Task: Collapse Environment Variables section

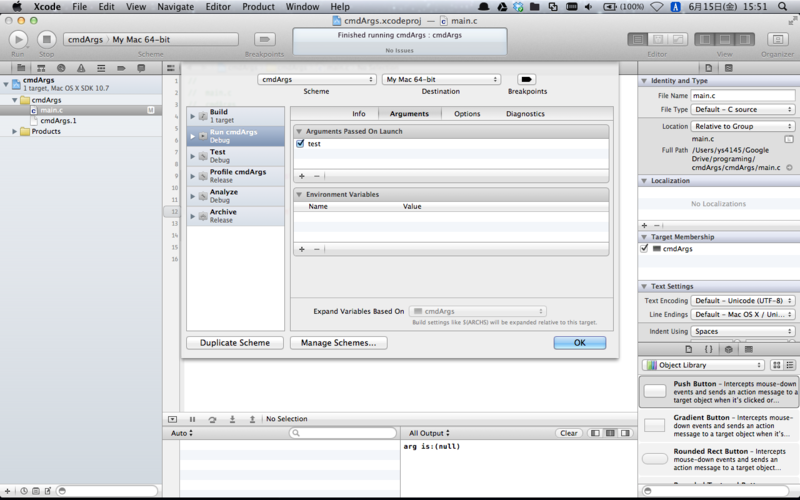Action: 299,194
